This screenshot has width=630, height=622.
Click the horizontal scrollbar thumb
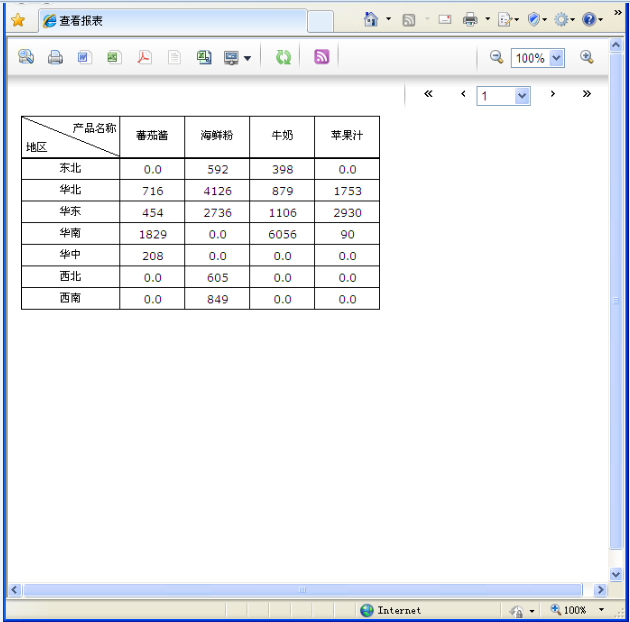tap(303, 590)
